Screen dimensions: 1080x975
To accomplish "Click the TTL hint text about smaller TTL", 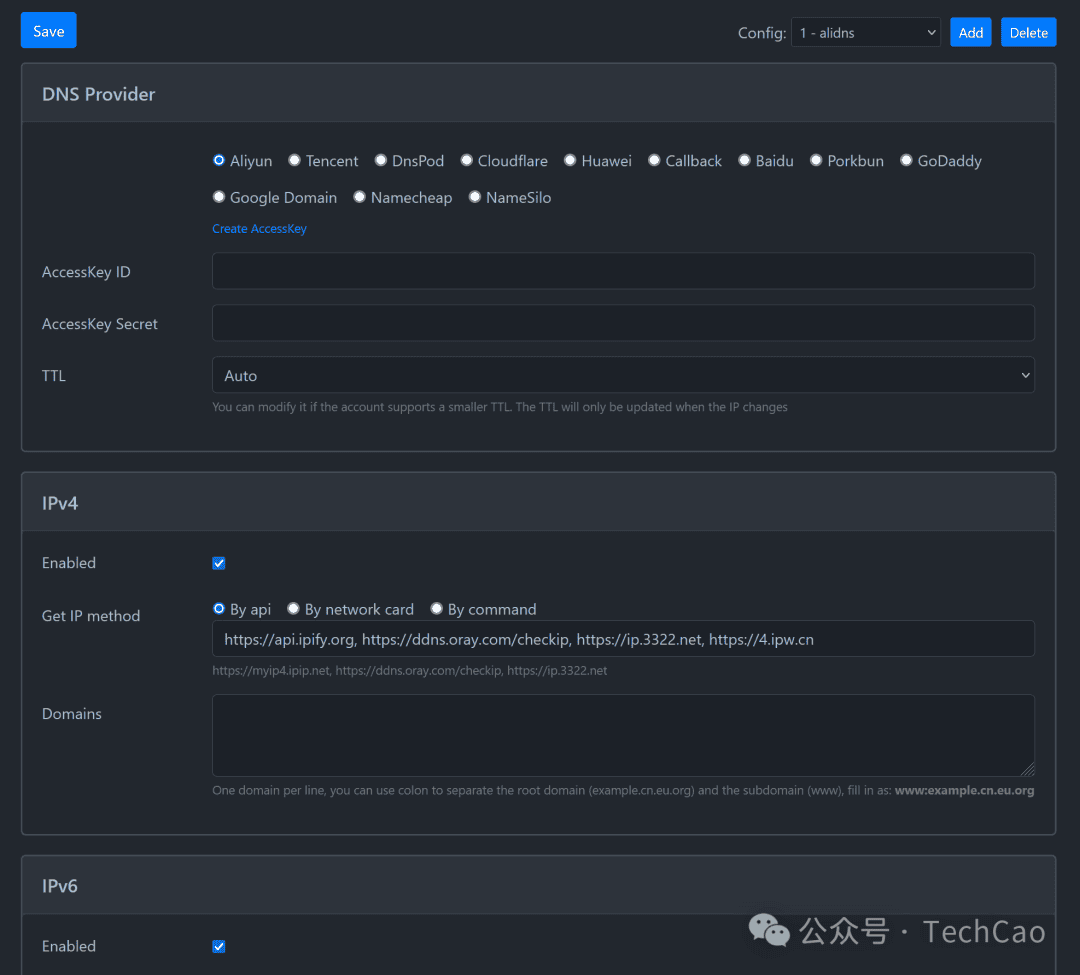I will [499, 407].
